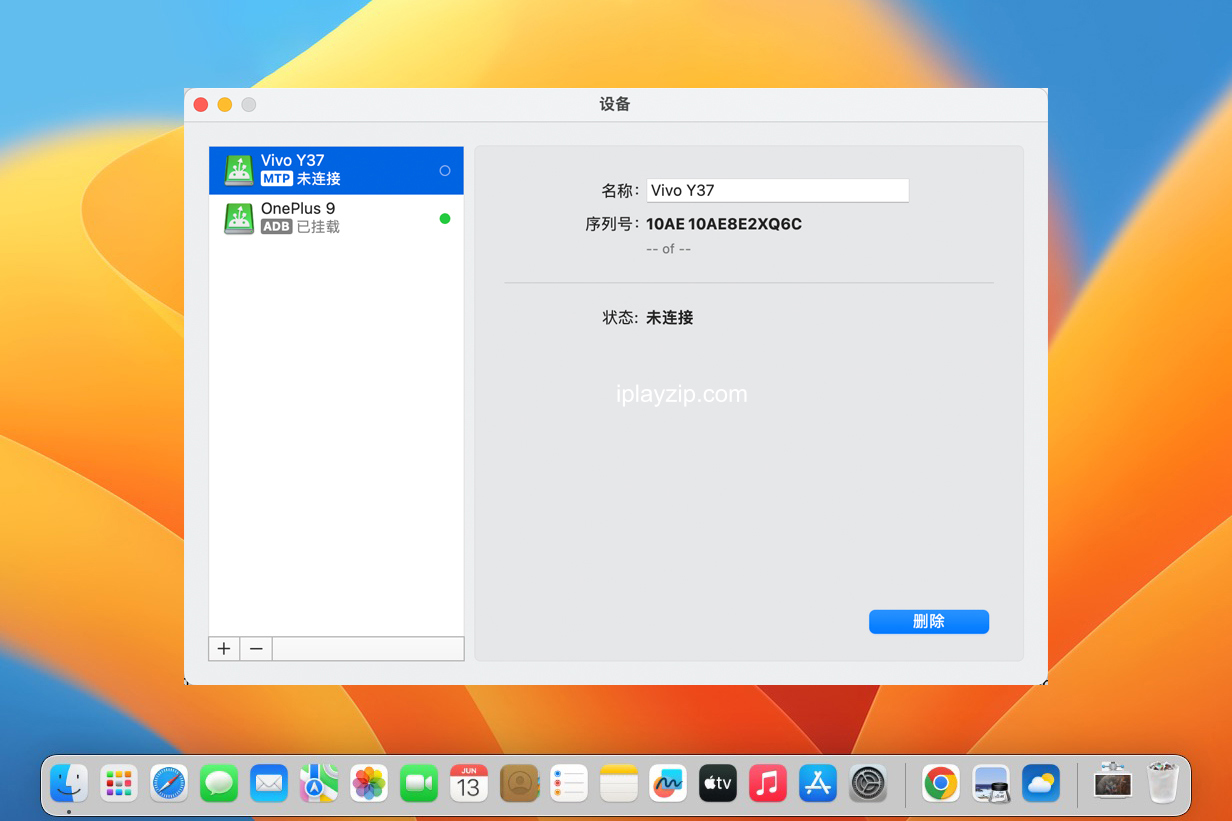Close the 设备 window
The image size is (1232, 821).
click(201, 105)
